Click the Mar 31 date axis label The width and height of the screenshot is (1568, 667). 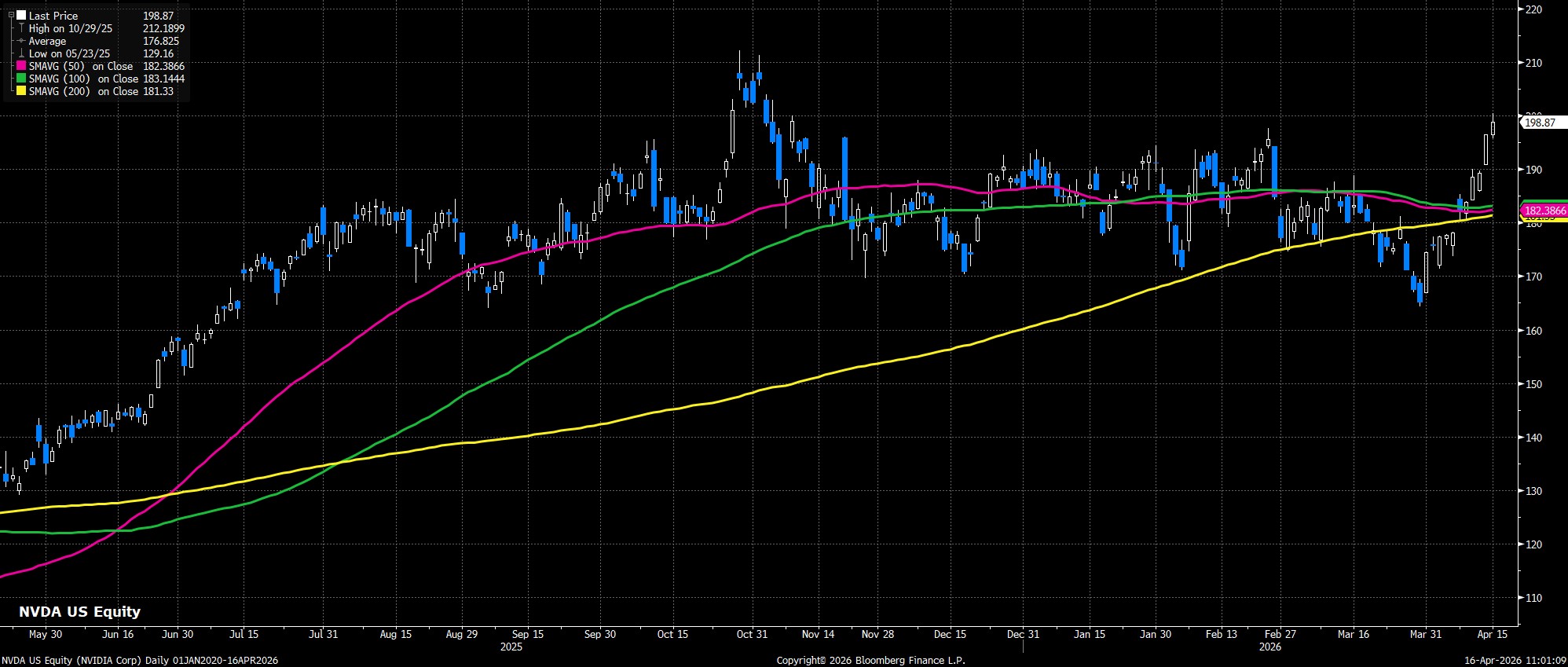click(1426, 634)
